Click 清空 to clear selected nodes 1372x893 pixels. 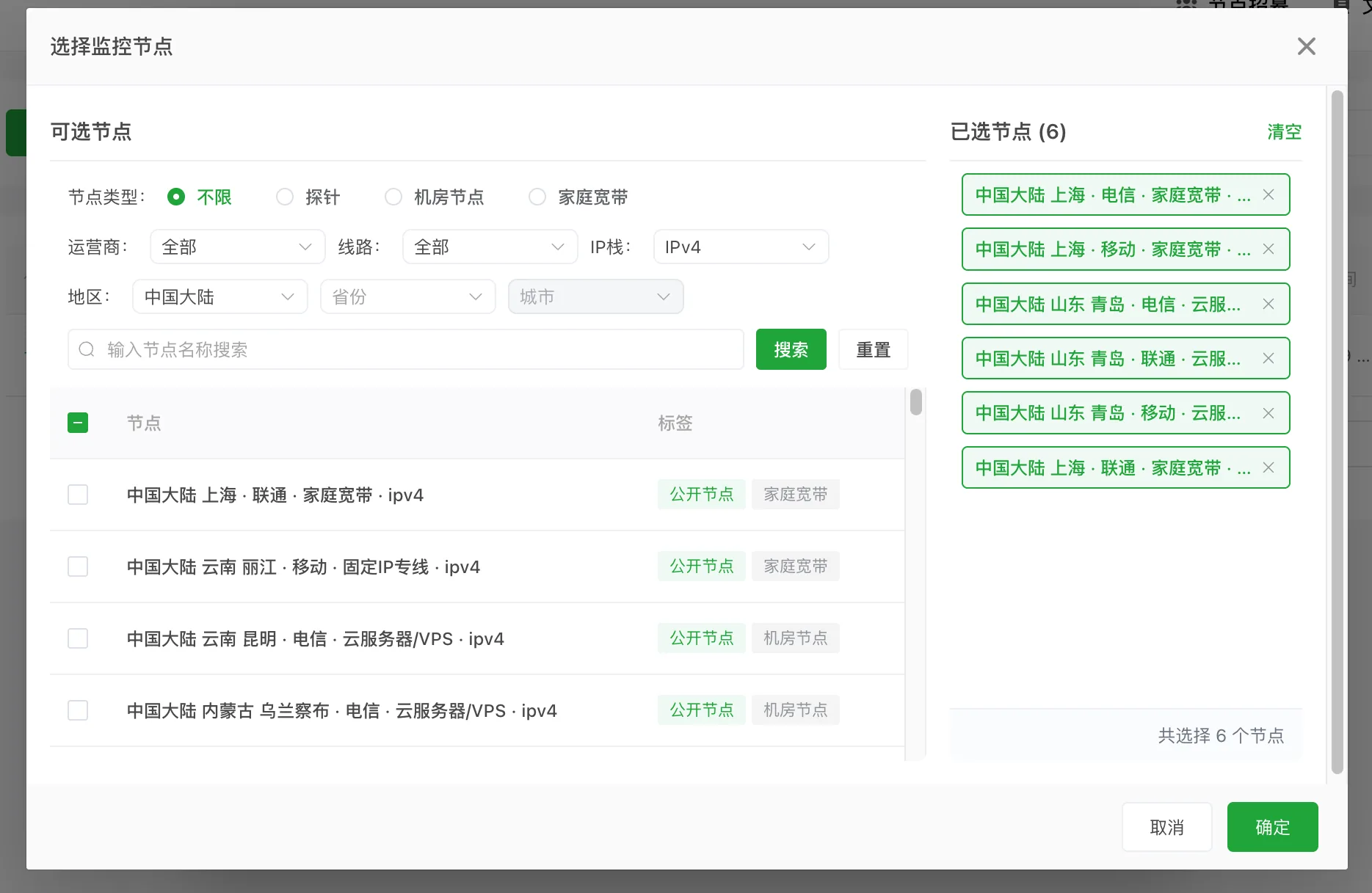pos(1284,131)
